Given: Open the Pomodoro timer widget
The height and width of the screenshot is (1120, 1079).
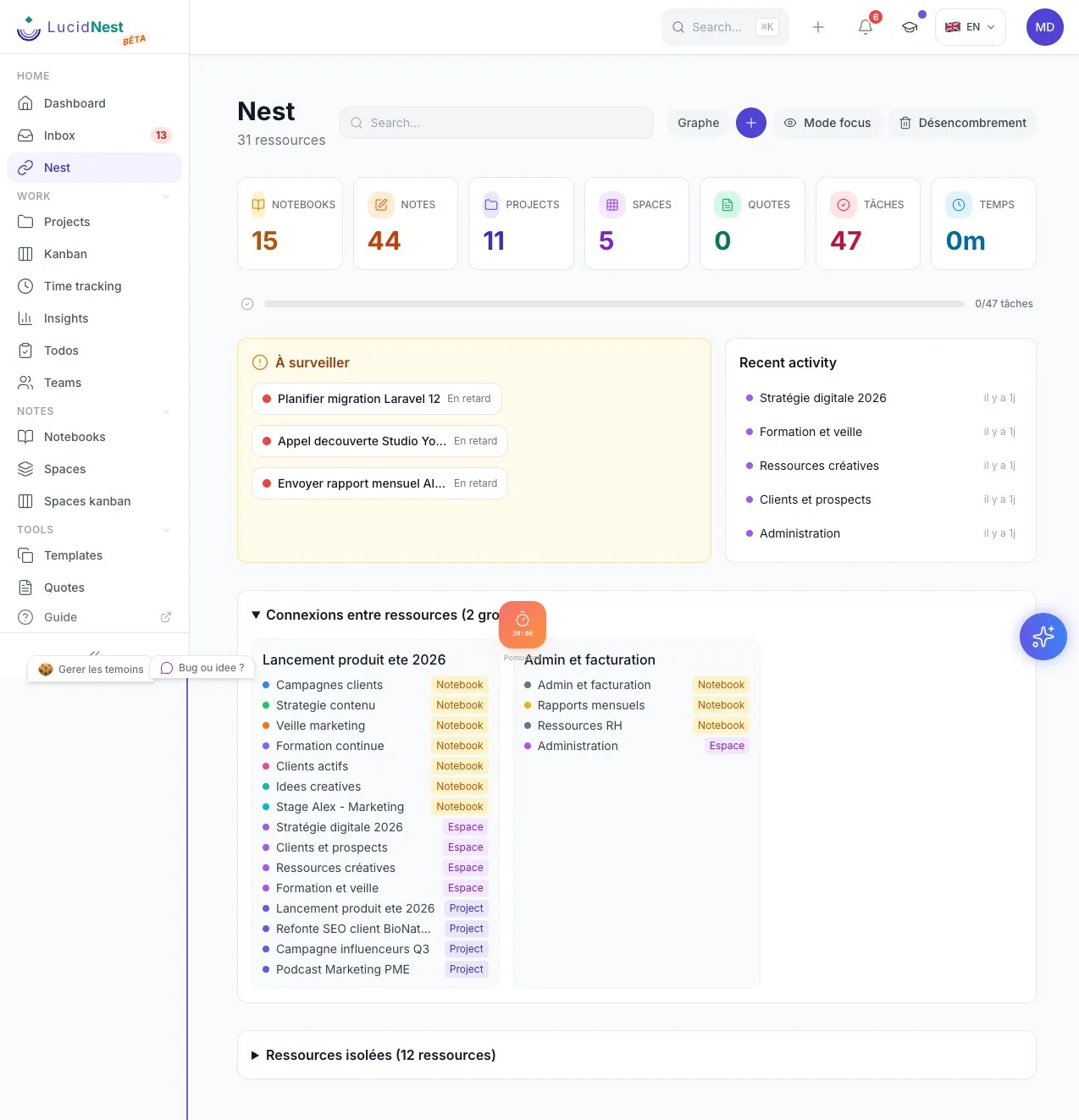Looking at the screenshot, I should [523, 625].
